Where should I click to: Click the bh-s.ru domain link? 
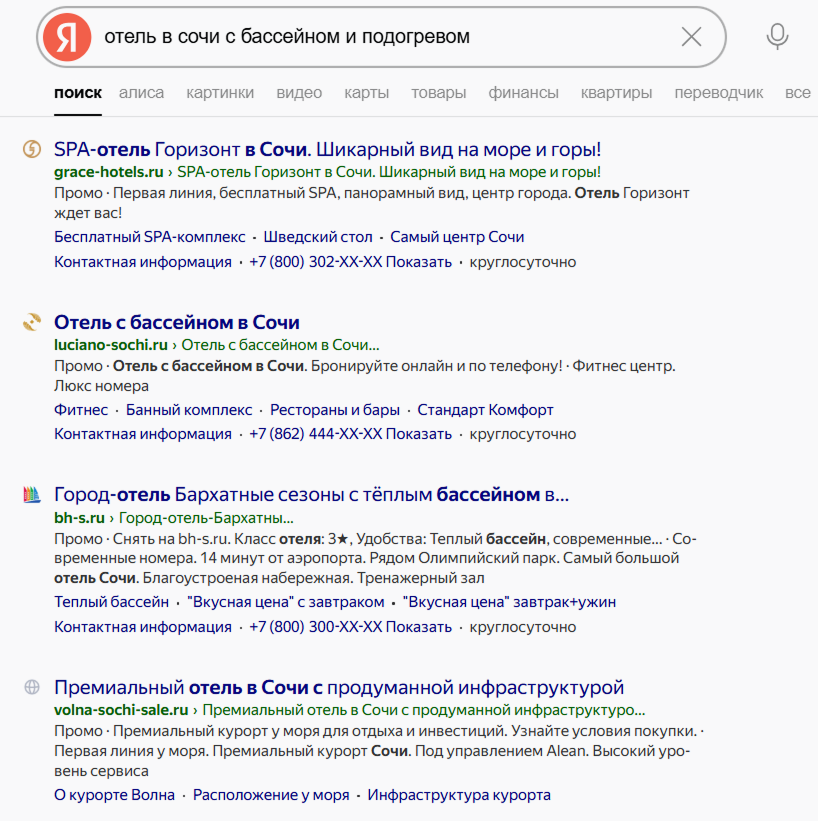click(79, 518)
